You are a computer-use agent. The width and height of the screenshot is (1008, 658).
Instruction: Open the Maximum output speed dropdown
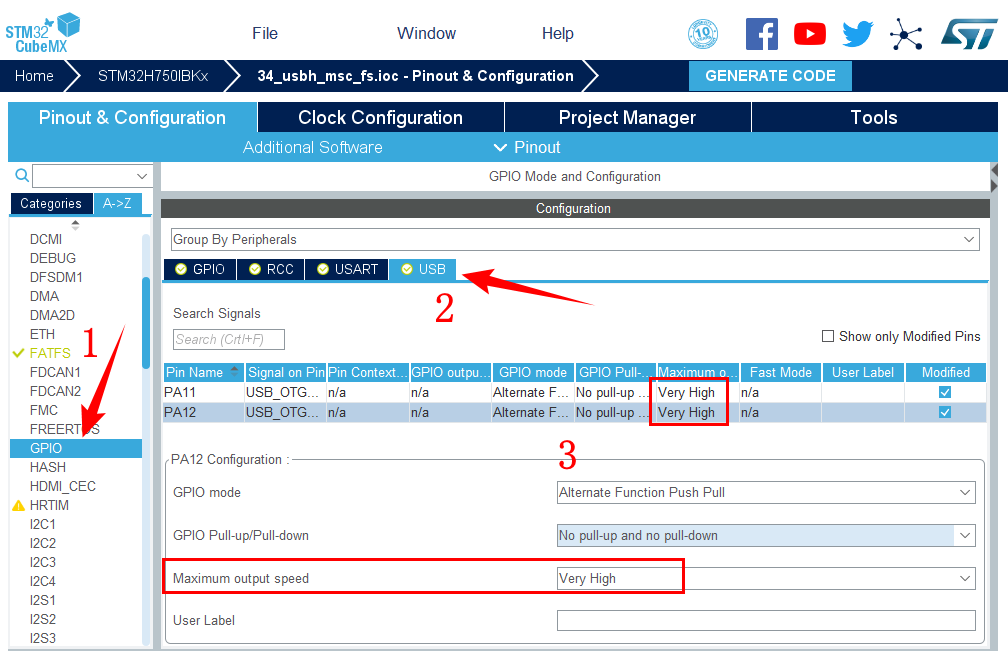(765, 578)
